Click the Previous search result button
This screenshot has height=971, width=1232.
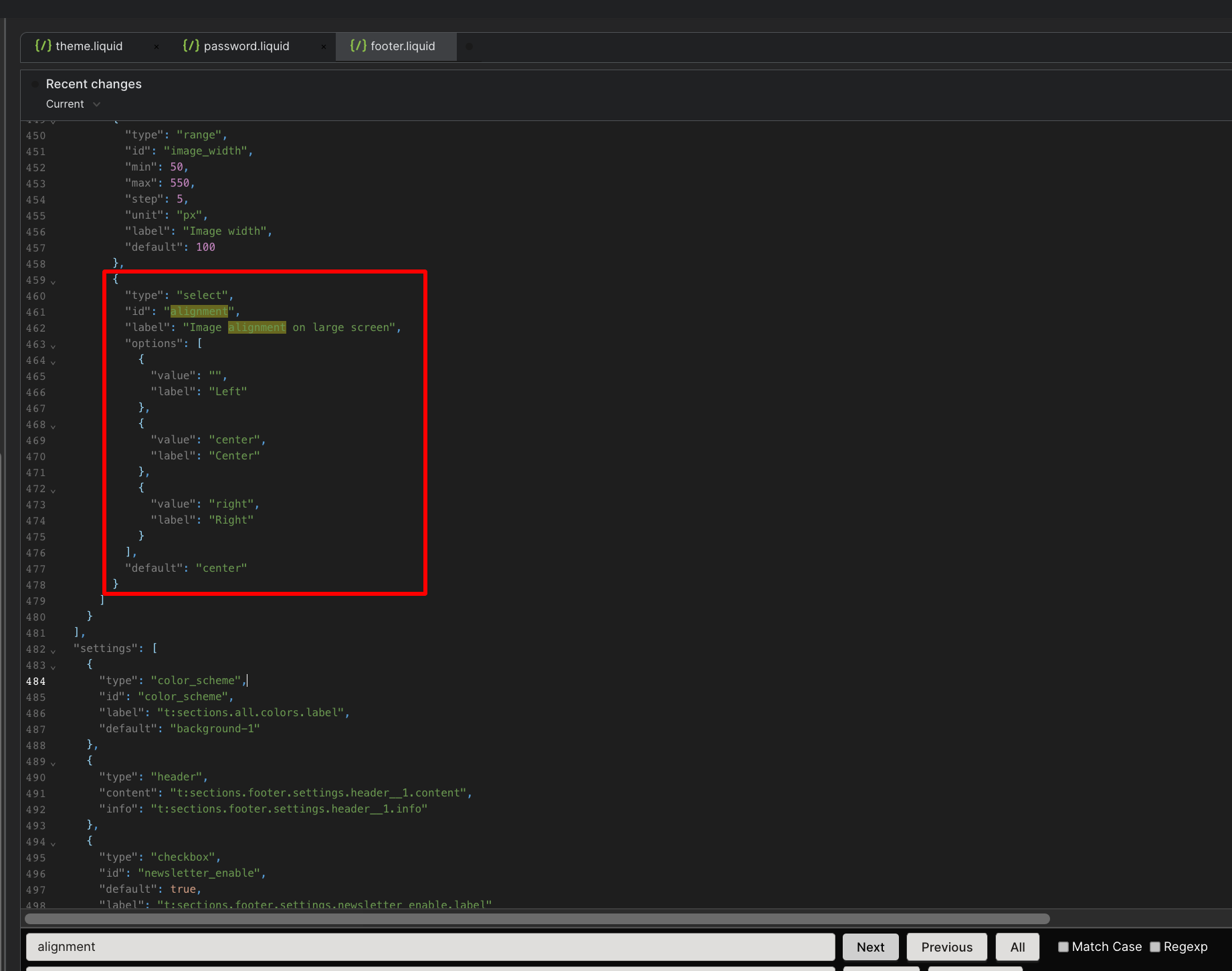946,947
